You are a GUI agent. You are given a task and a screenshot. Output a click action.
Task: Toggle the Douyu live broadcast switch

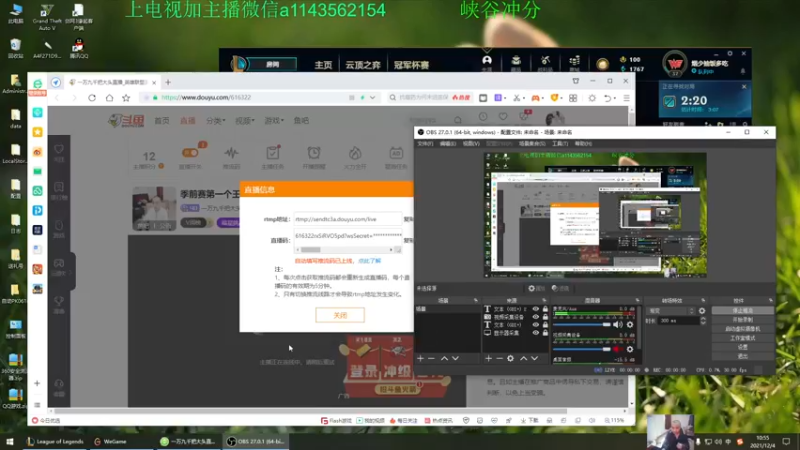190,153
